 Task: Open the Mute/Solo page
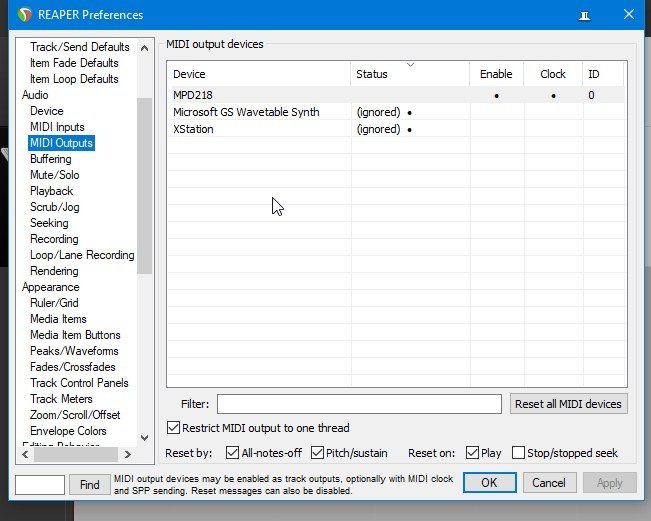point(54,175)
